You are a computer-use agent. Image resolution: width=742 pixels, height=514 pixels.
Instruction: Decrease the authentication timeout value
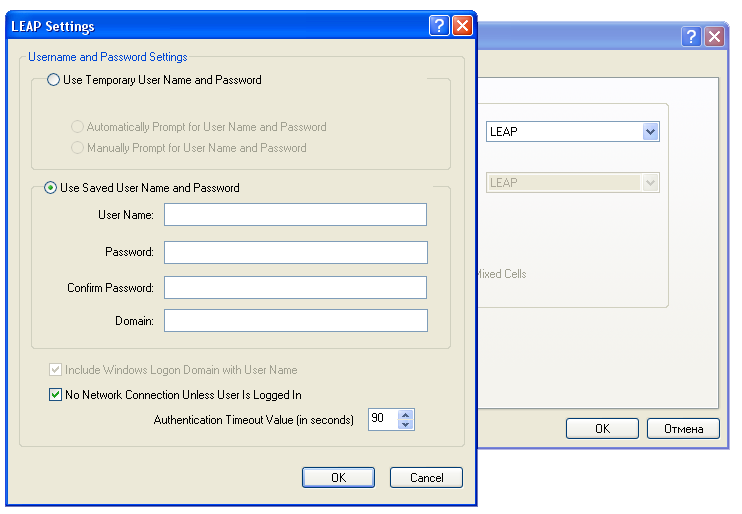coord(405,425)
